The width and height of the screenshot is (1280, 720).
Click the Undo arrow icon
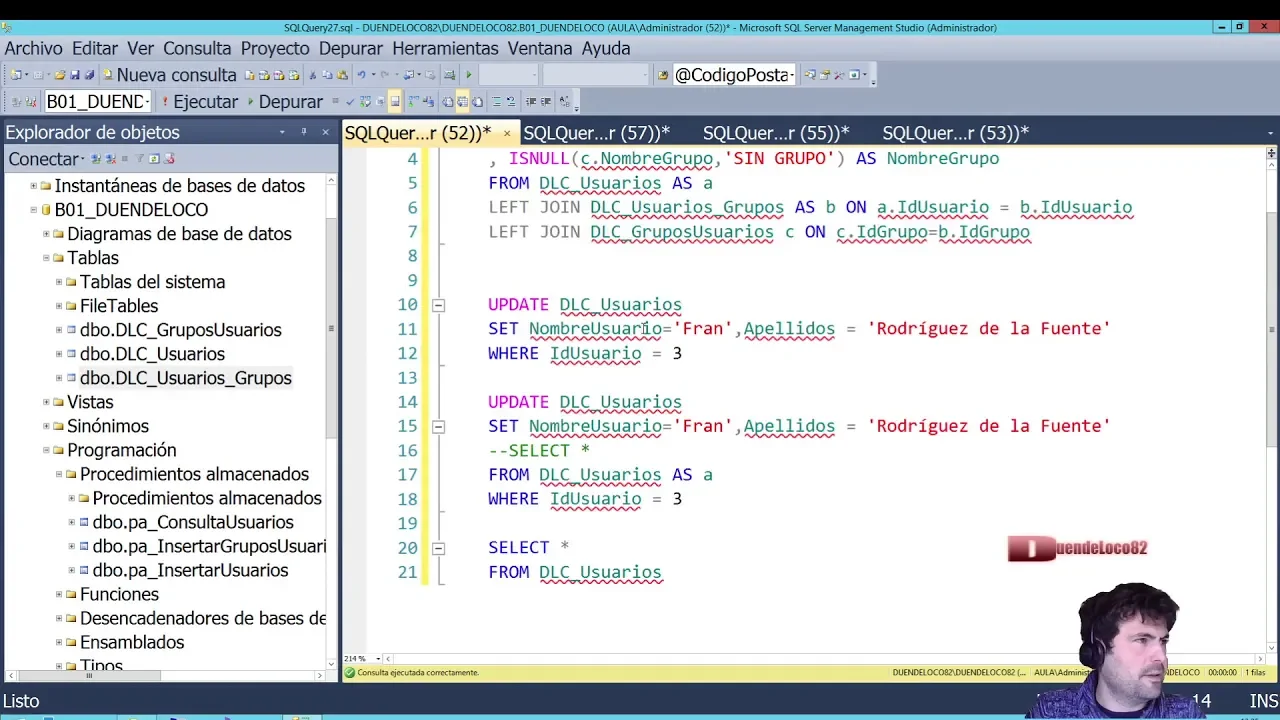point(361,75)
